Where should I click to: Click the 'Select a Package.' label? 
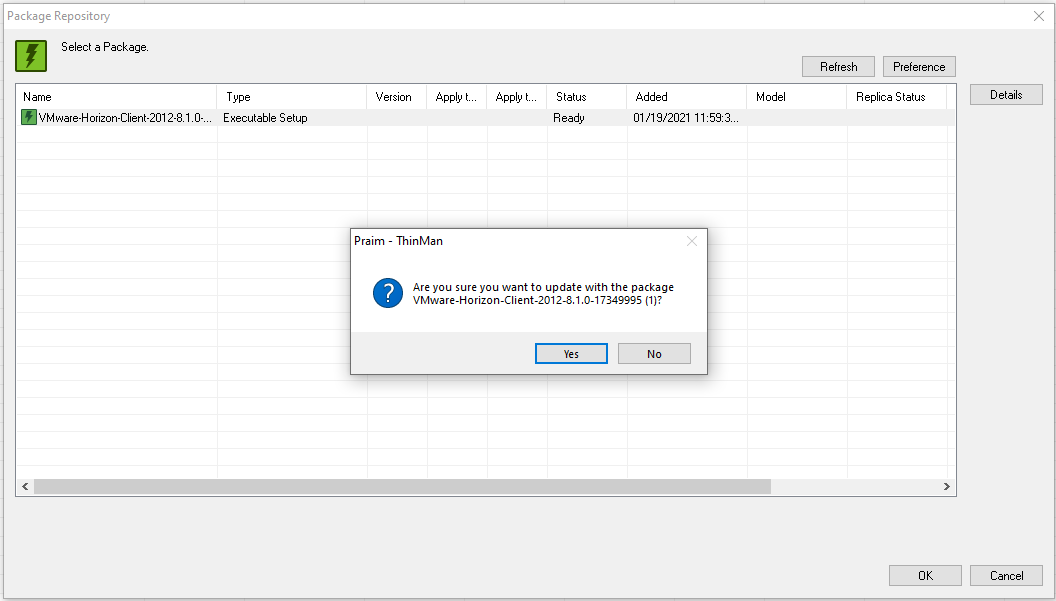(x=105, y=47)
